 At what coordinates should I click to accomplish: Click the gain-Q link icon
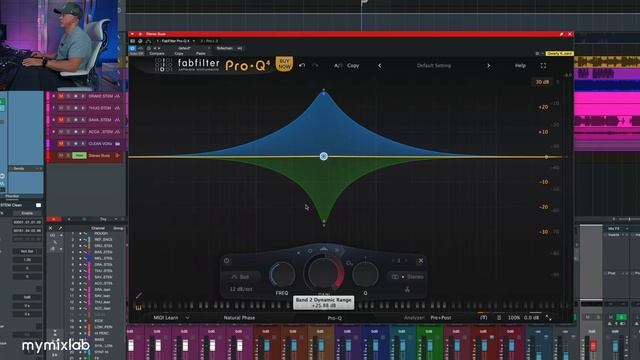[x=349, y=264]
